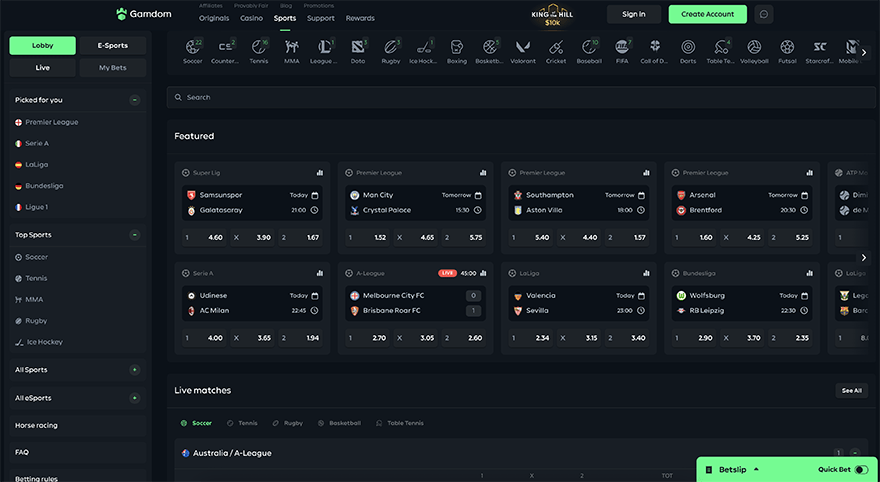Switch to the Live tab
This screenshot has height=482, width=880.
coord(43,67)
